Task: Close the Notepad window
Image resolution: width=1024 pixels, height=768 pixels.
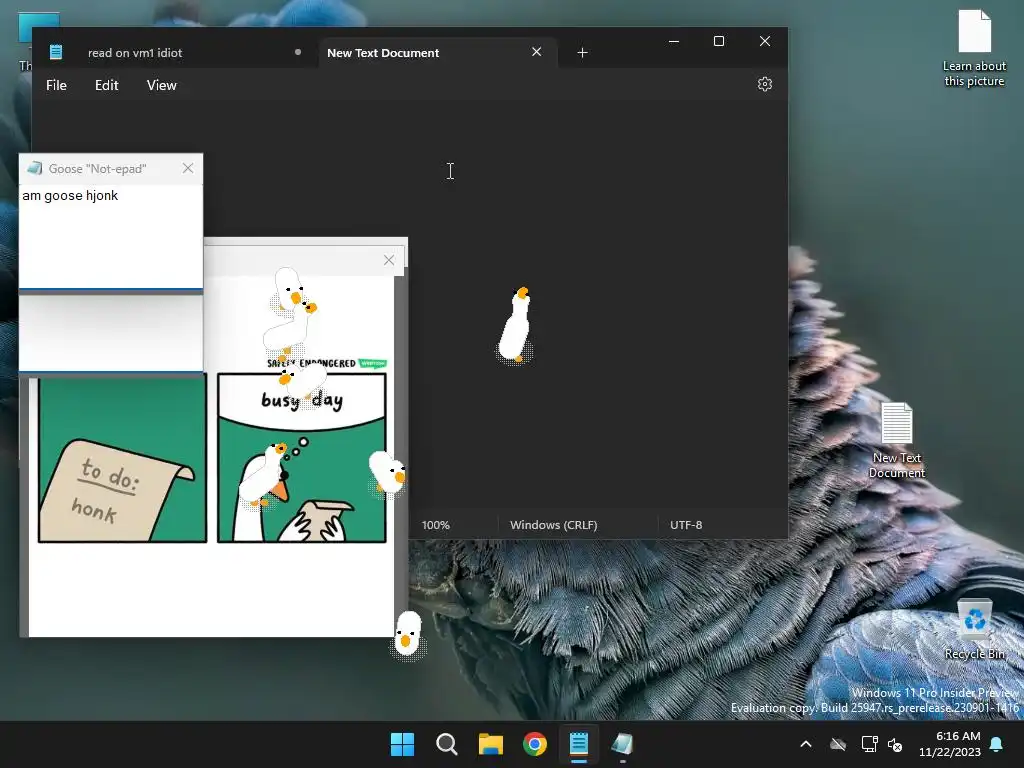Action: (765, 41)
